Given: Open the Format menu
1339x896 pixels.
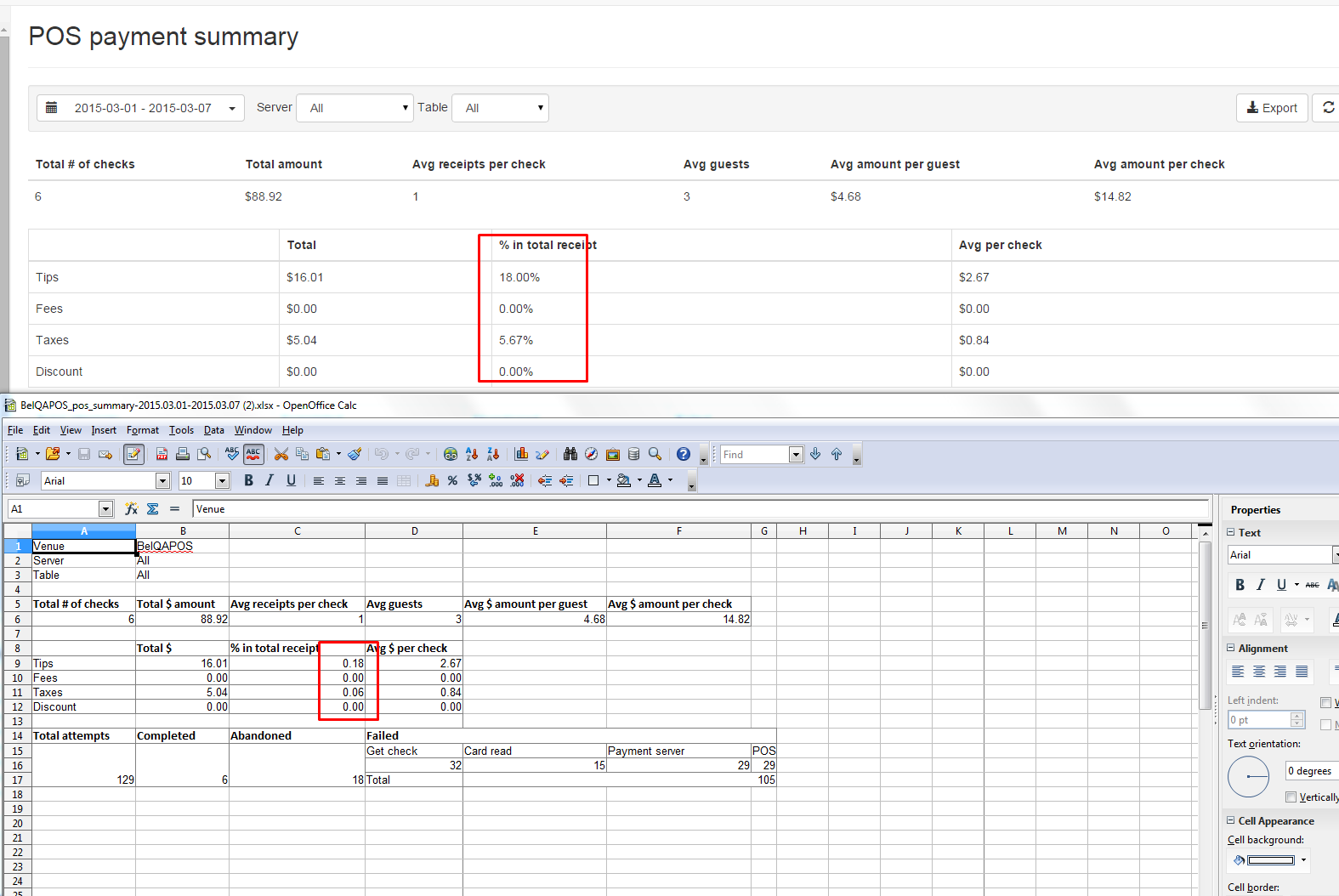Looking at the screenshot, I should point(143,430).
